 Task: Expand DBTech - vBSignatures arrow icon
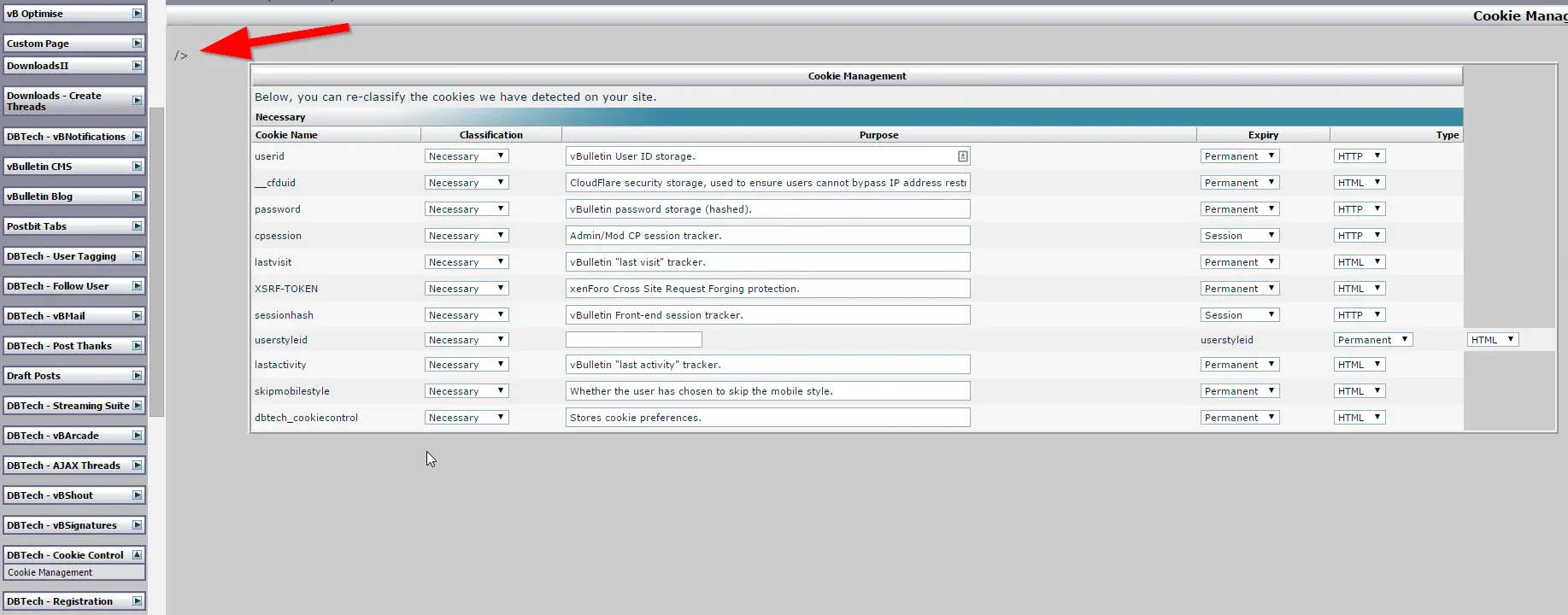137,525
